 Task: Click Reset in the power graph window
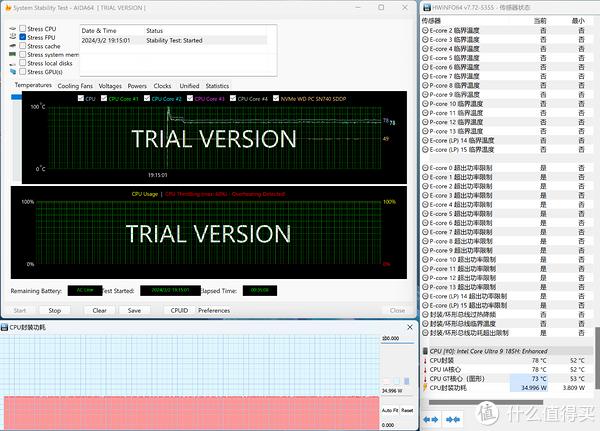407,410
